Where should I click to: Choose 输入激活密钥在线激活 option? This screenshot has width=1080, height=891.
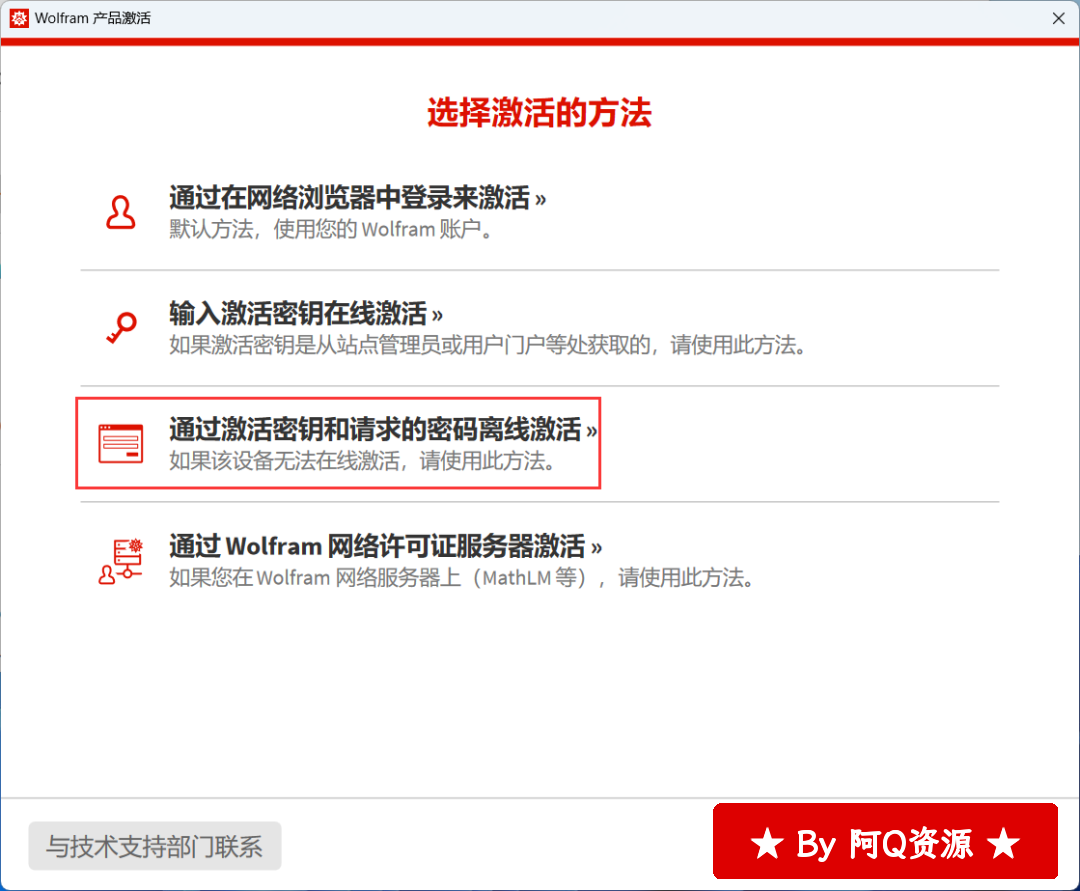306,314
